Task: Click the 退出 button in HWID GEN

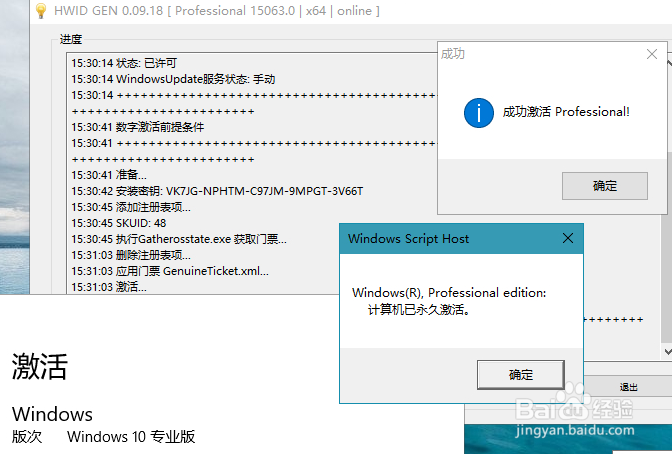Action: 628,387
